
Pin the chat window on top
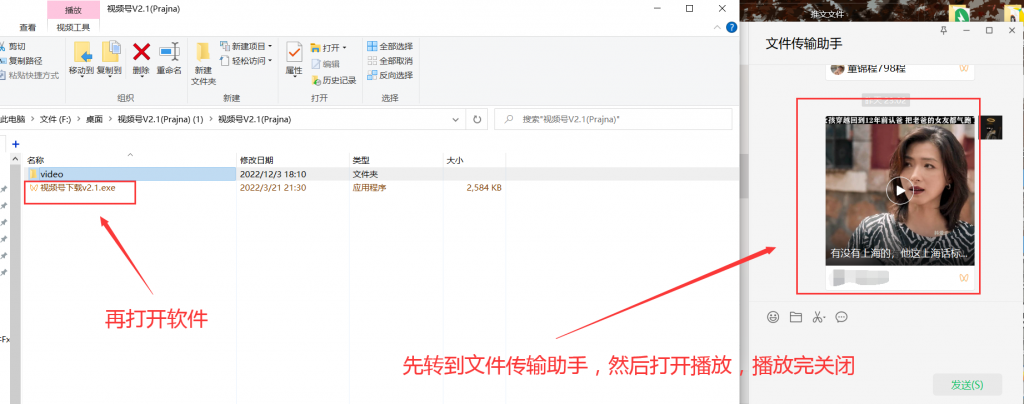tap(943, 30)
